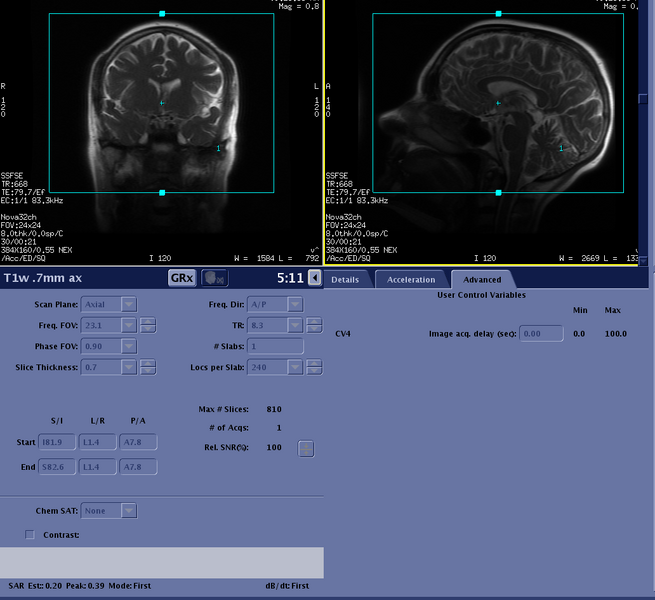Open the Chem SAT dropdown
Image resolution: width=655 pixels, height=600 pixels.
pos(129,511)
